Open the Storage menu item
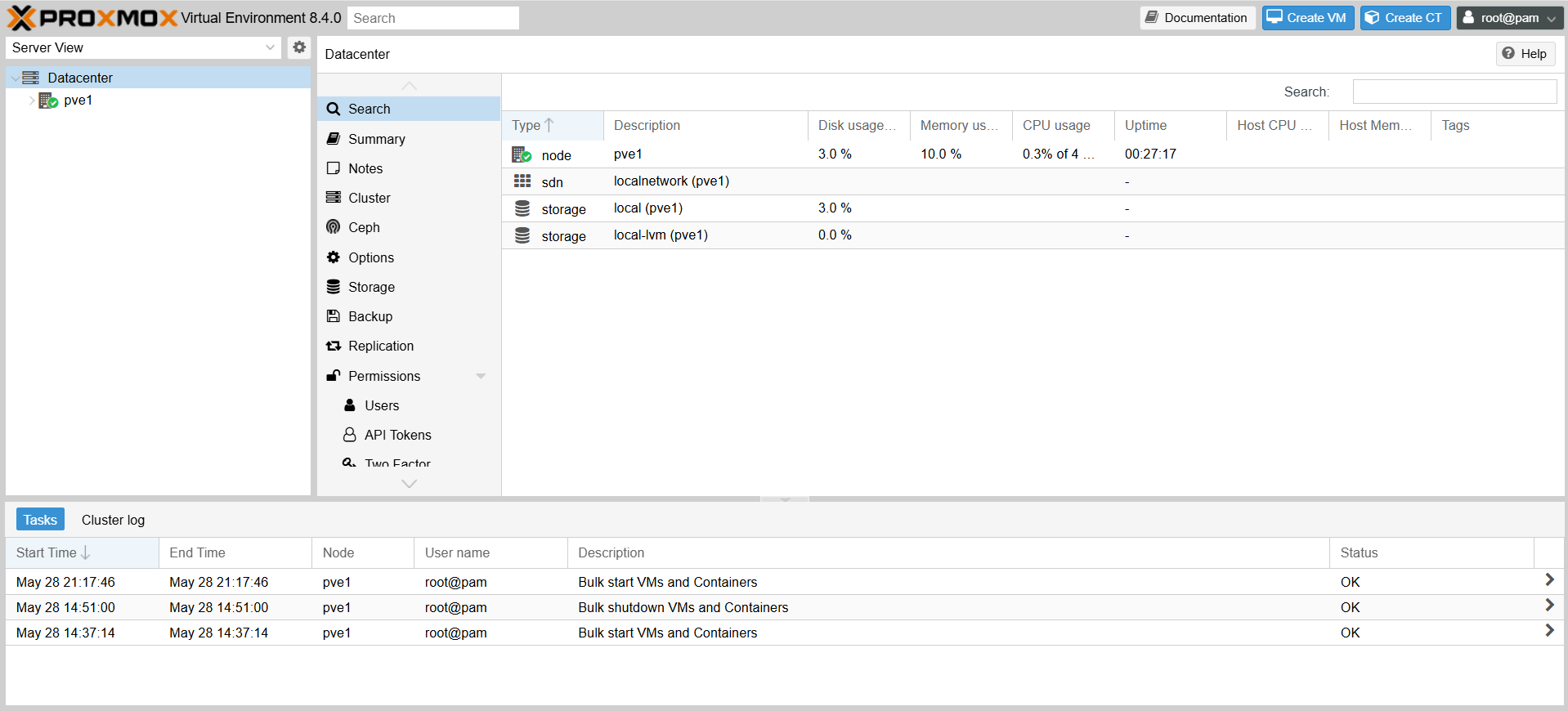 tap(409, 287)
